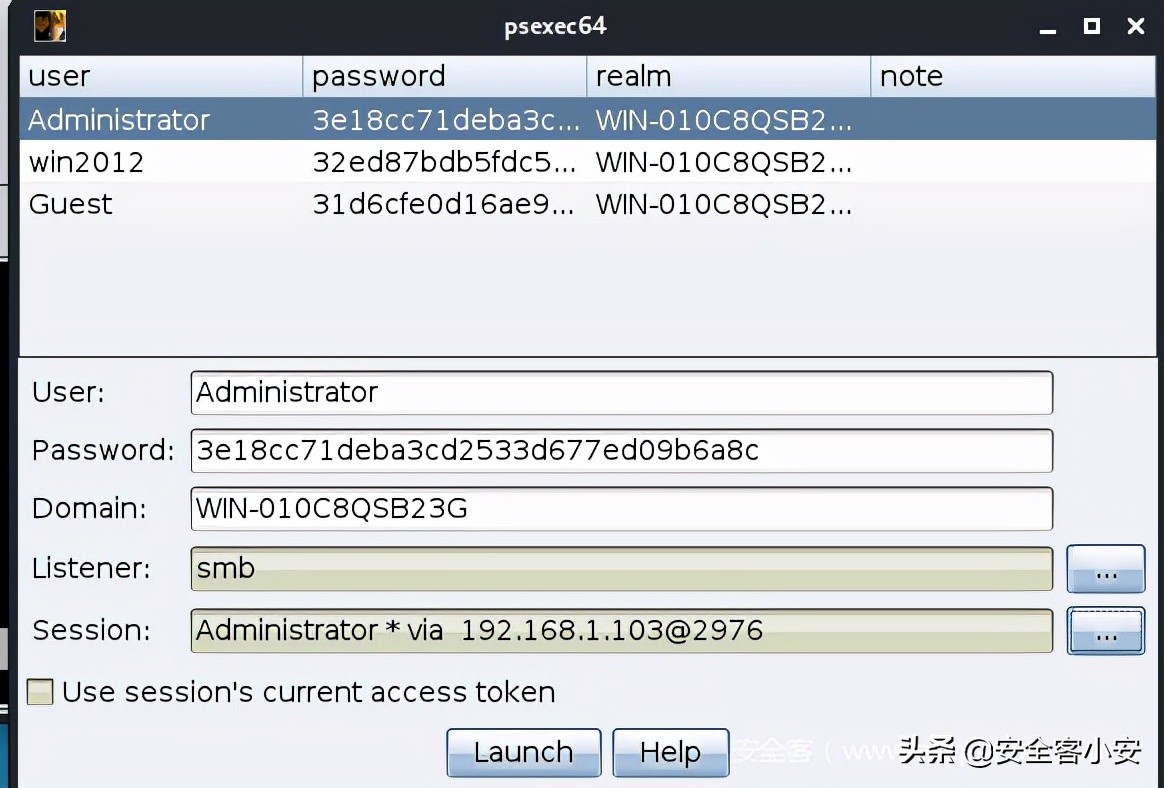1164x788 pixels.
Task: Open the Session browse button
Action: (x=1105, y=631)
